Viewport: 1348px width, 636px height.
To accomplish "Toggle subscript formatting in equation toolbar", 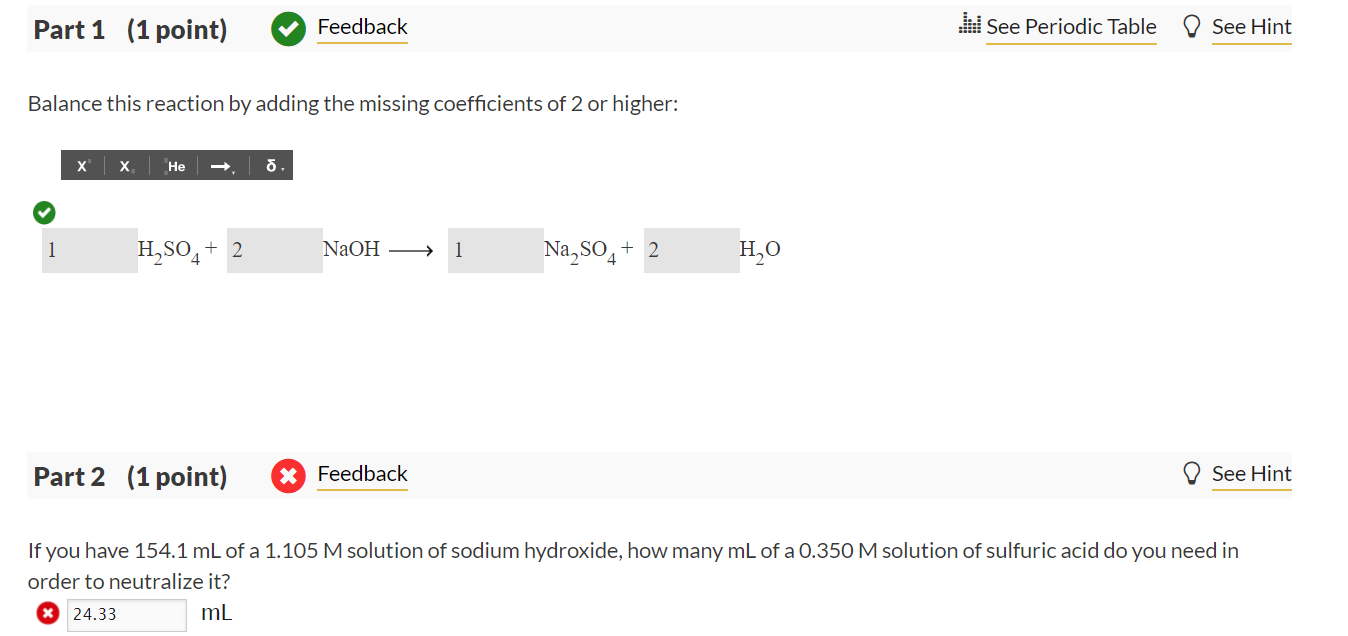I will pos(124,166).
